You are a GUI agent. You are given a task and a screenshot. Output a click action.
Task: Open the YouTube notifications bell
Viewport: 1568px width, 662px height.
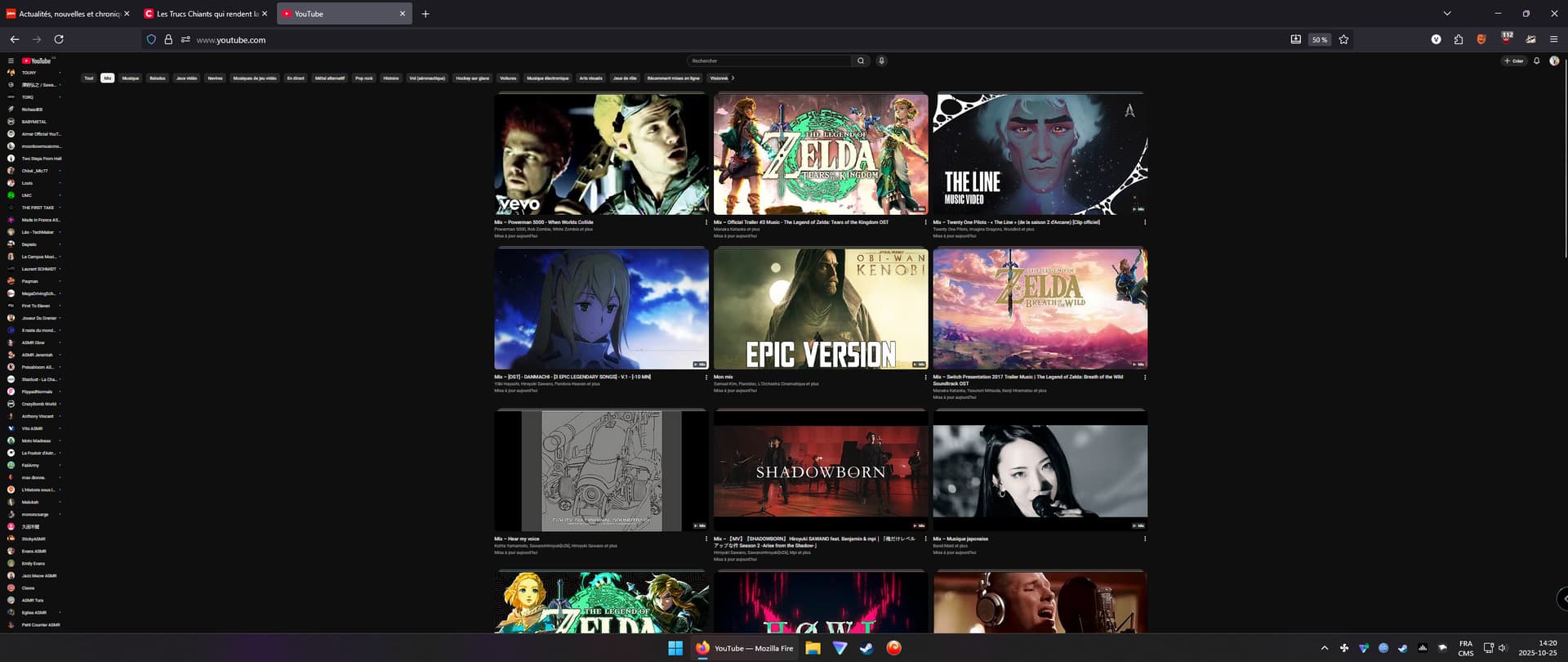coord(1536,60)
